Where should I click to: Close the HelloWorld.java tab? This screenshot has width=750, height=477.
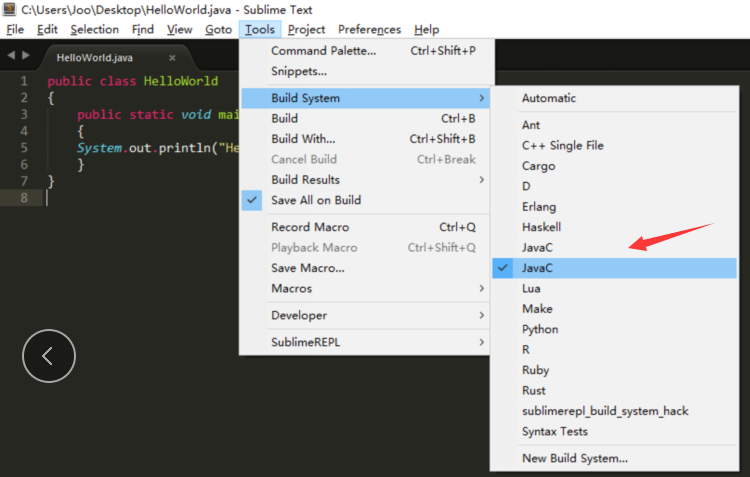[x=172, y=58]
